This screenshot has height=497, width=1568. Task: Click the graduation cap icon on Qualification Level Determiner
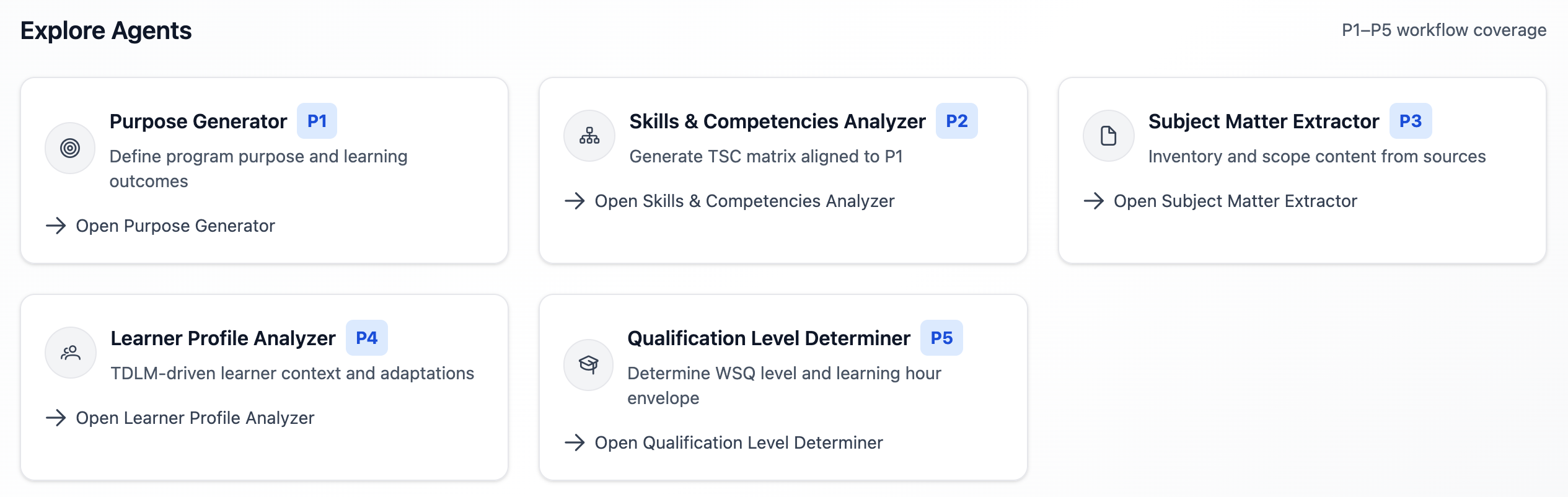point(588,364)
